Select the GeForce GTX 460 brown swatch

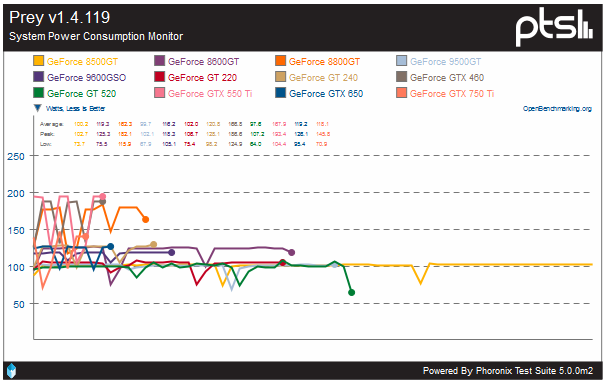[402, 77]
